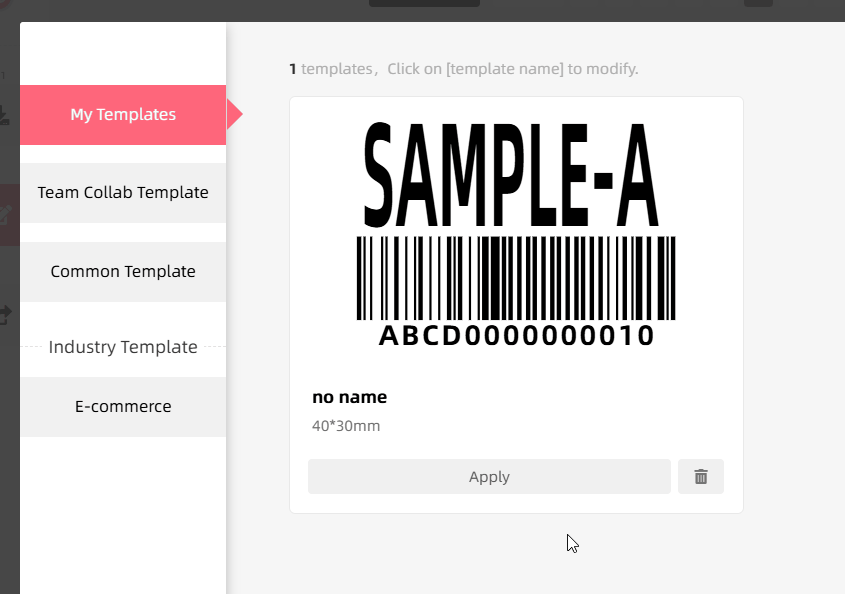Click the small dimmed button at top right
Image resolution: width=845 pixels, height=594 pixels.
coord(757,3)
